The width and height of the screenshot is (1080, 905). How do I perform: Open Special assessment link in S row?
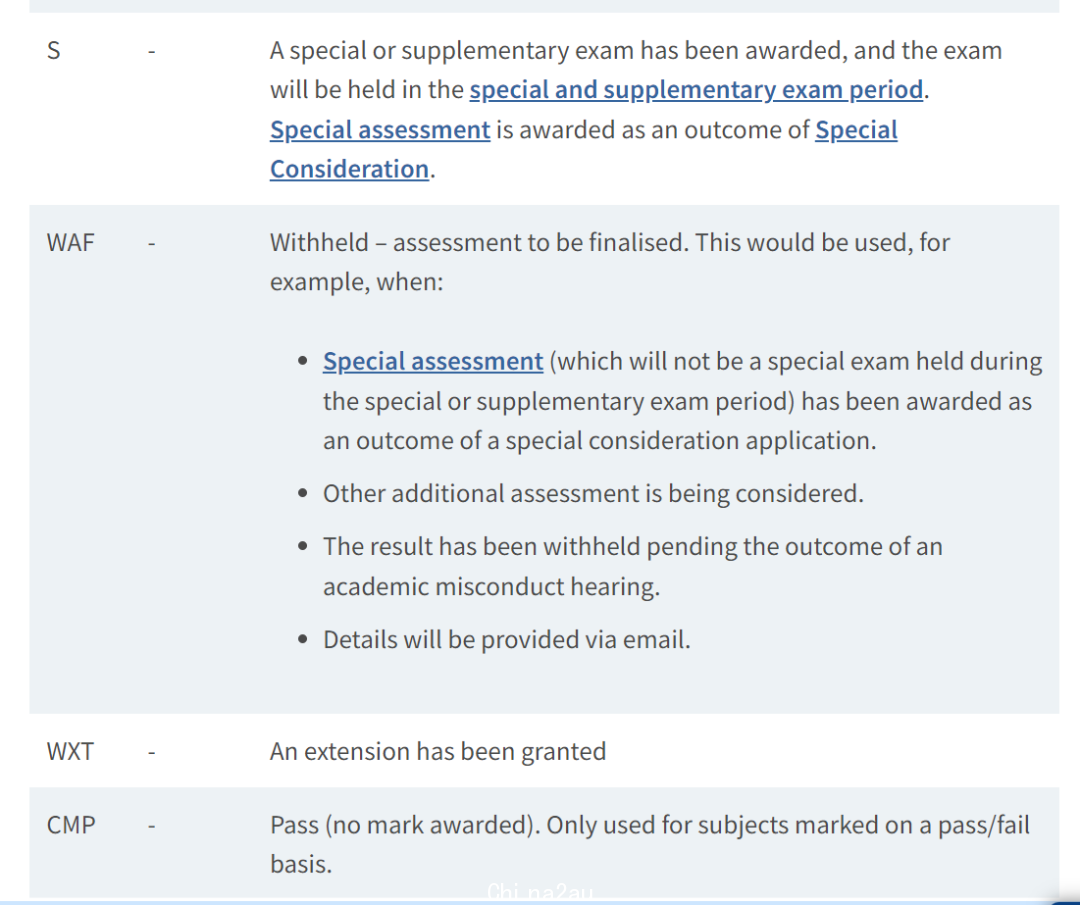[380, 130]
